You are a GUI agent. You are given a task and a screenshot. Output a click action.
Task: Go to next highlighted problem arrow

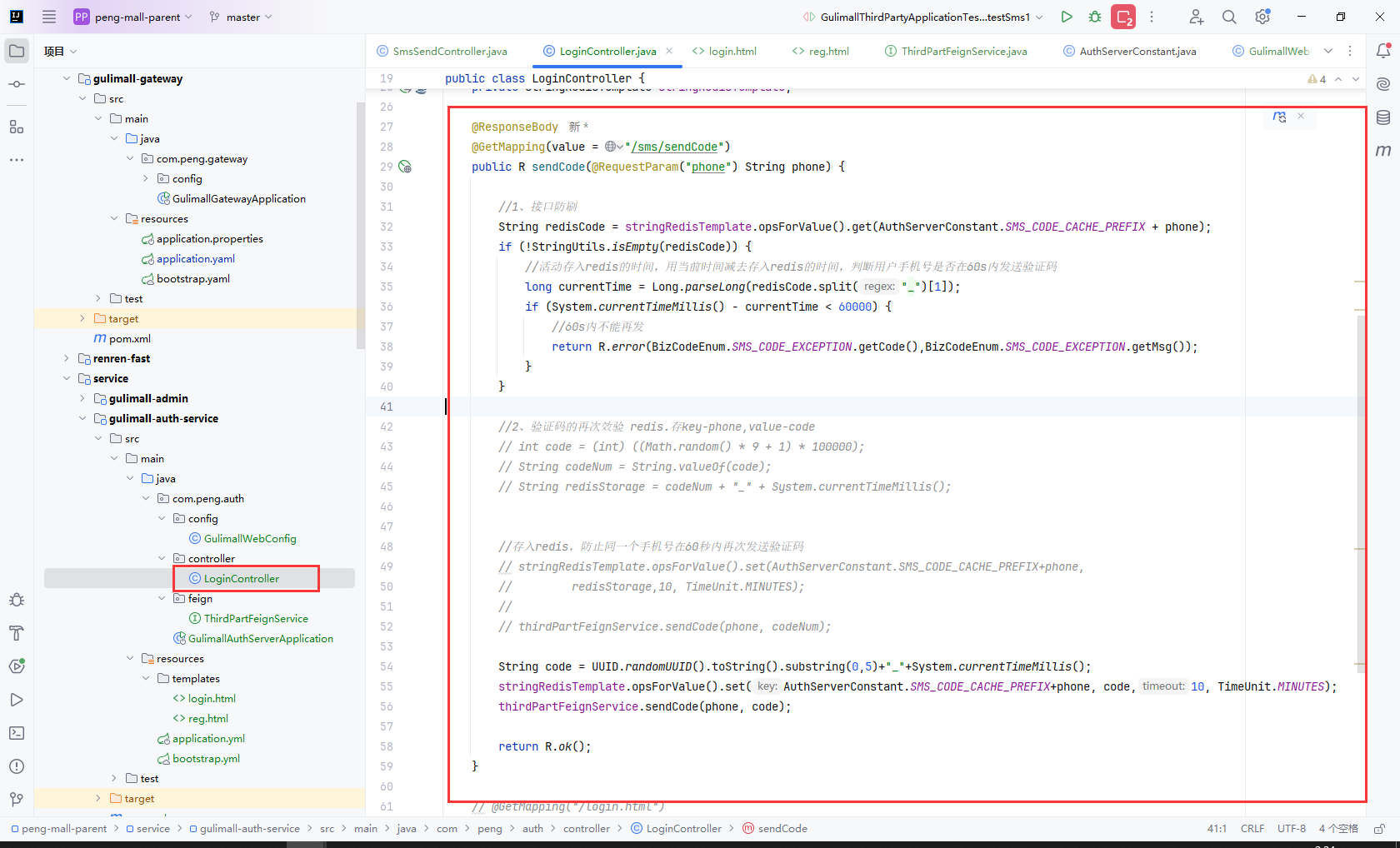click(x=1356, y=79)
